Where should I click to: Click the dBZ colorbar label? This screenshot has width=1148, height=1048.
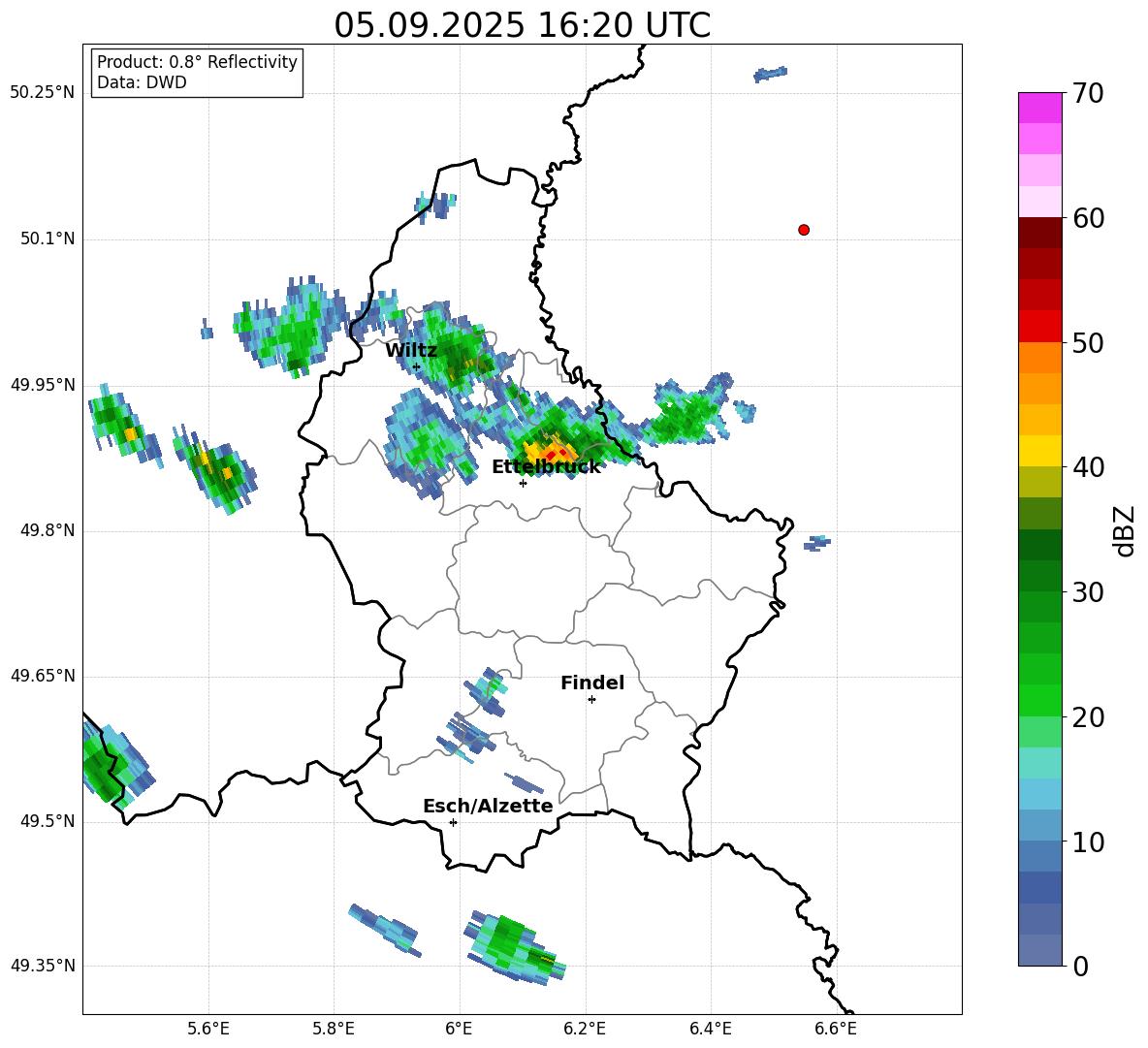1124,530
